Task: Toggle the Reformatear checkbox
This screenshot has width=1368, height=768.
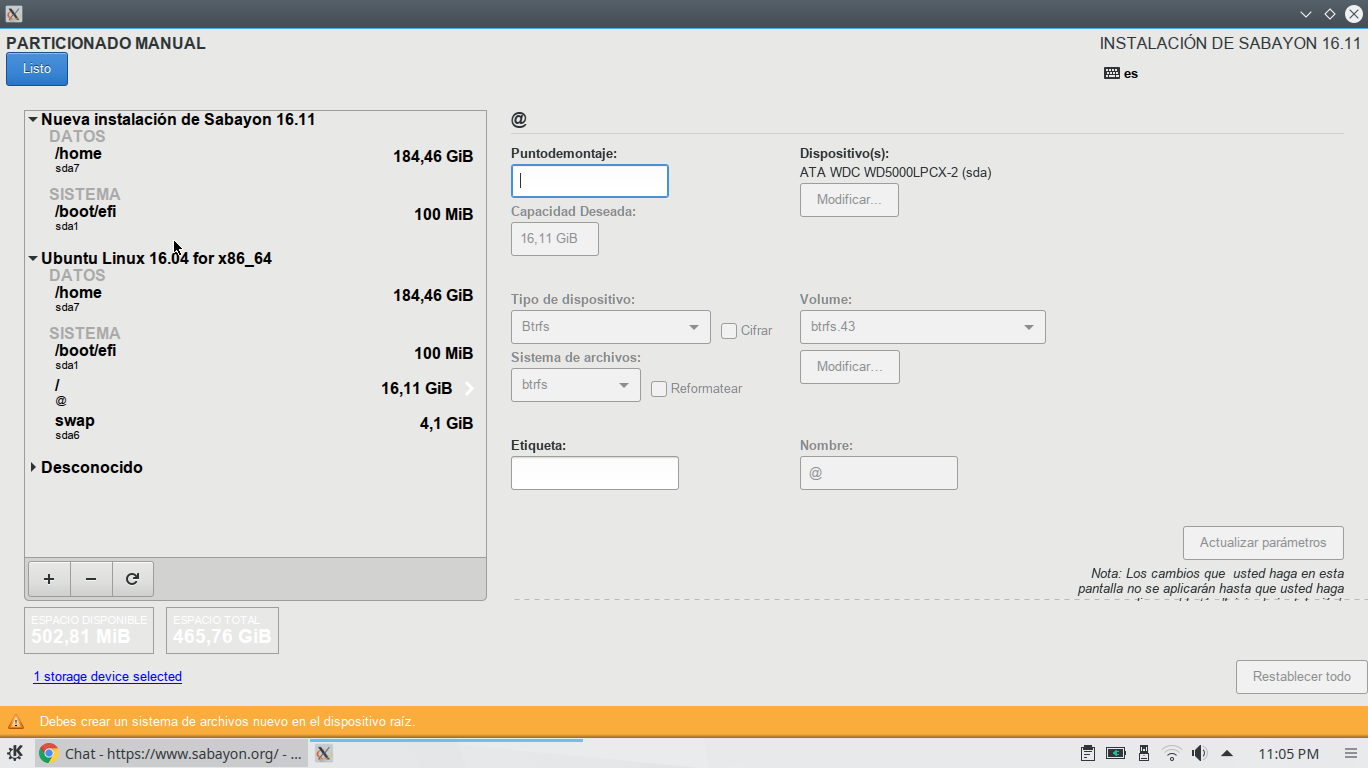Action: click(659, 389)
